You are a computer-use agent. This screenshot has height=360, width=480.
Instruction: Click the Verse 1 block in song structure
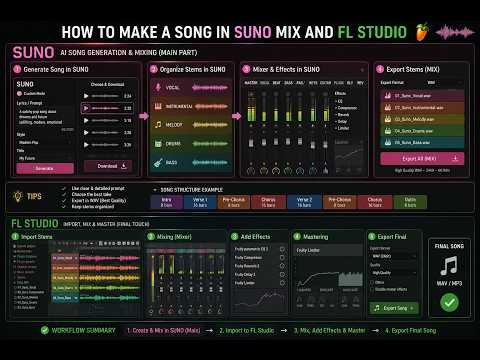click(200, 202)
